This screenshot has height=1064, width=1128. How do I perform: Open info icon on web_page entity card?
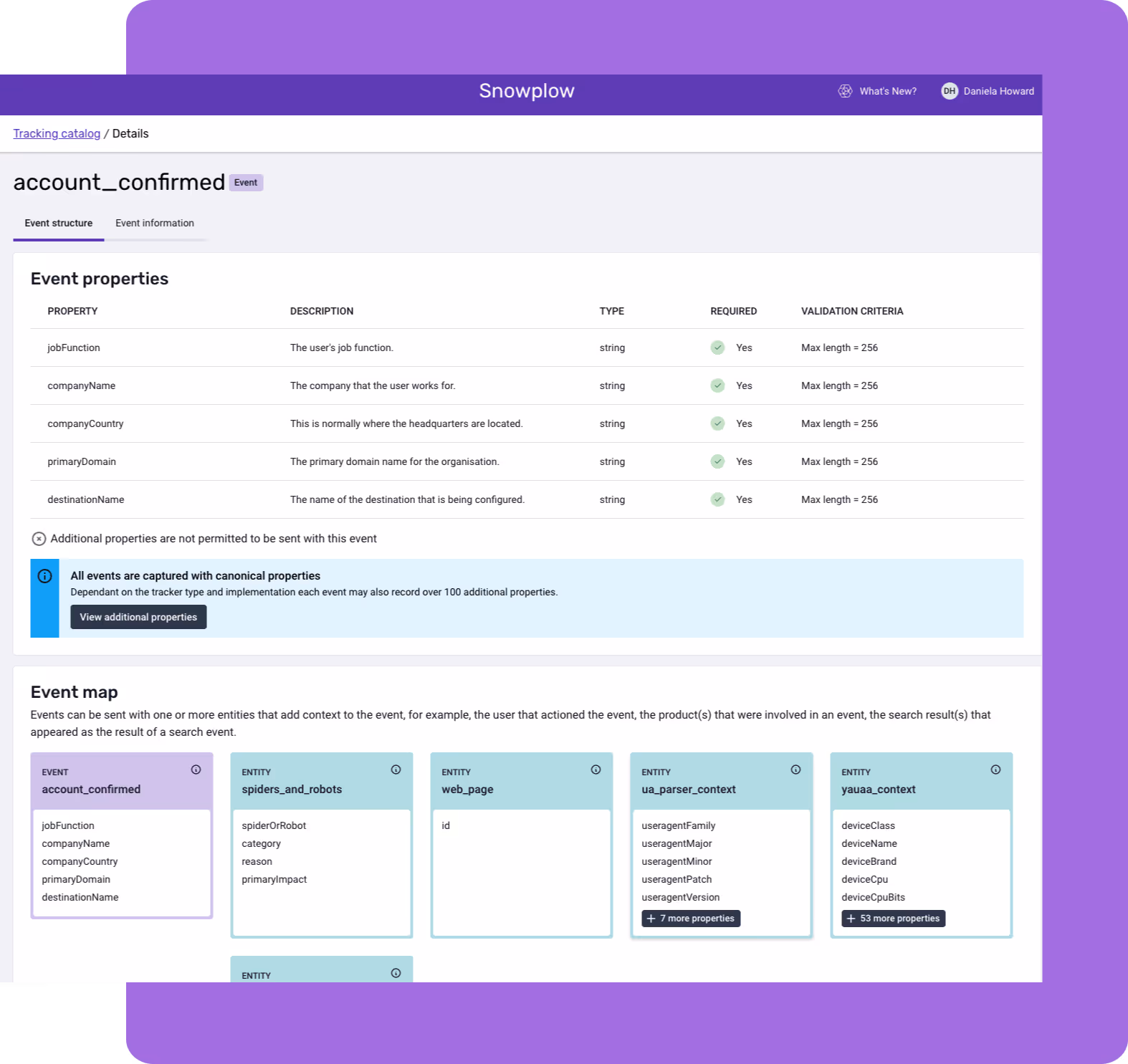coord(596,770)
